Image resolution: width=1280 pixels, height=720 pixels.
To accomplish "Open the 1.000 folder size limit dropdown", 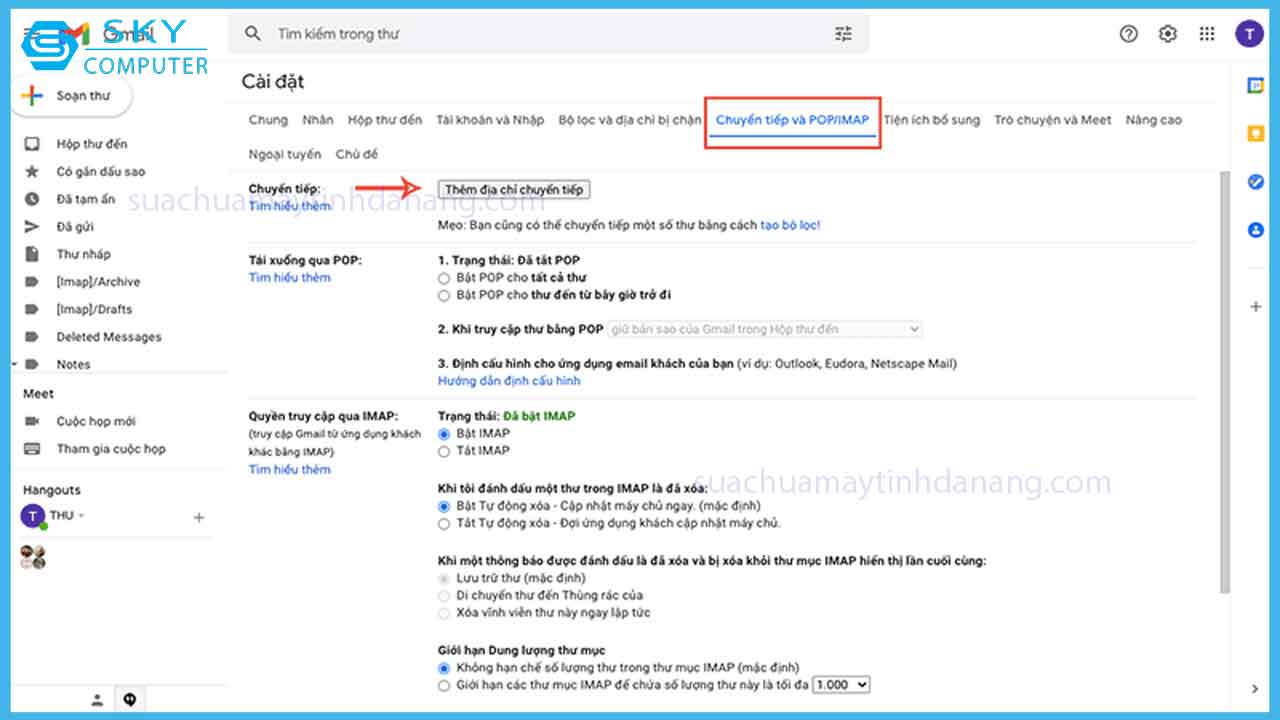I will point(841,685).
